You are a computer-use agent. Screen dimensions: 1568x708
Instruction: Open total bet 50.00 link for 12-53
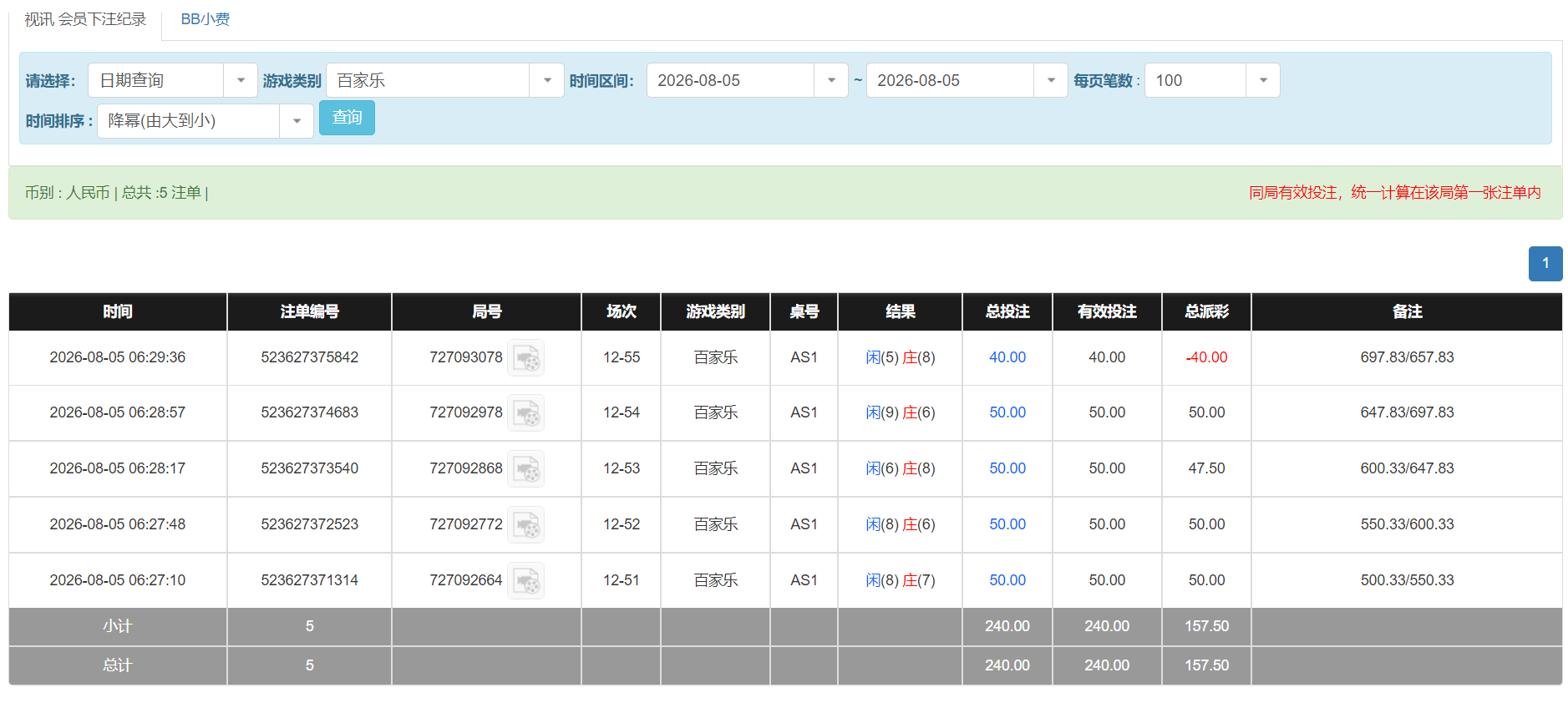(x=1007, y=468)
